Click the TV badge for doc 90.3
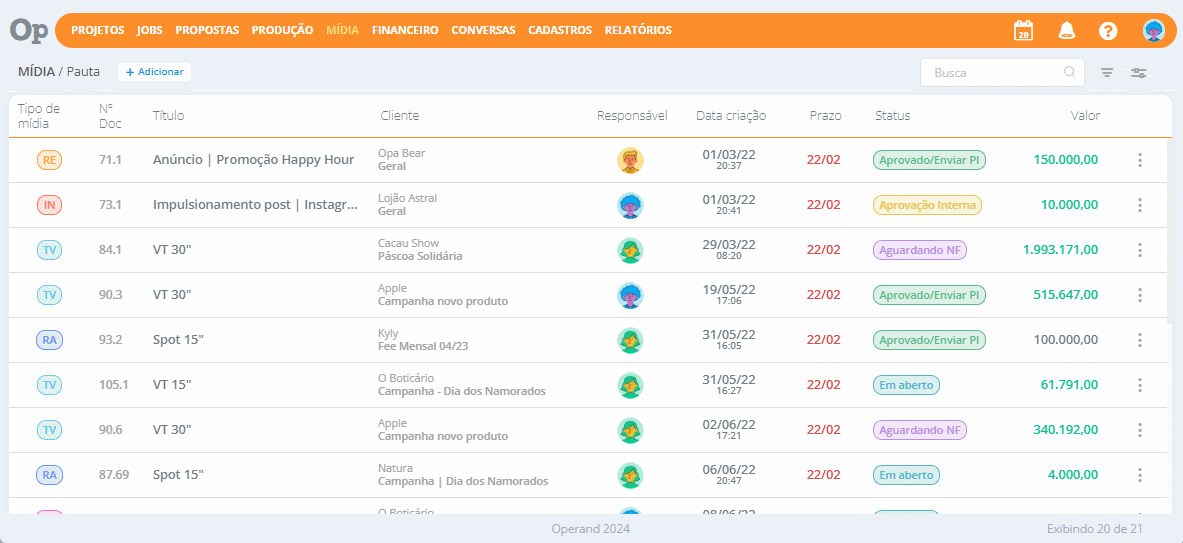The height and width of the screenshot is (543, 1183). click(x=49, y=295)
